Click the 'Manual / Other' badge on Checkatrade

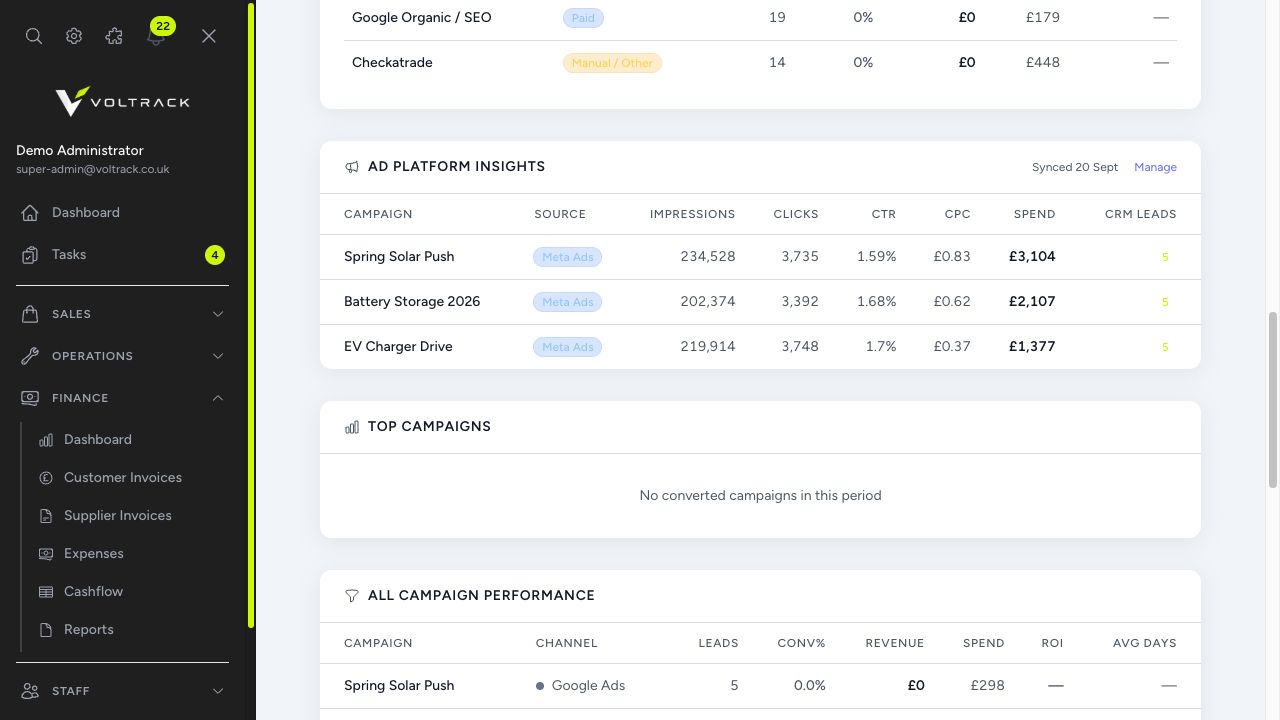point(612,63)
